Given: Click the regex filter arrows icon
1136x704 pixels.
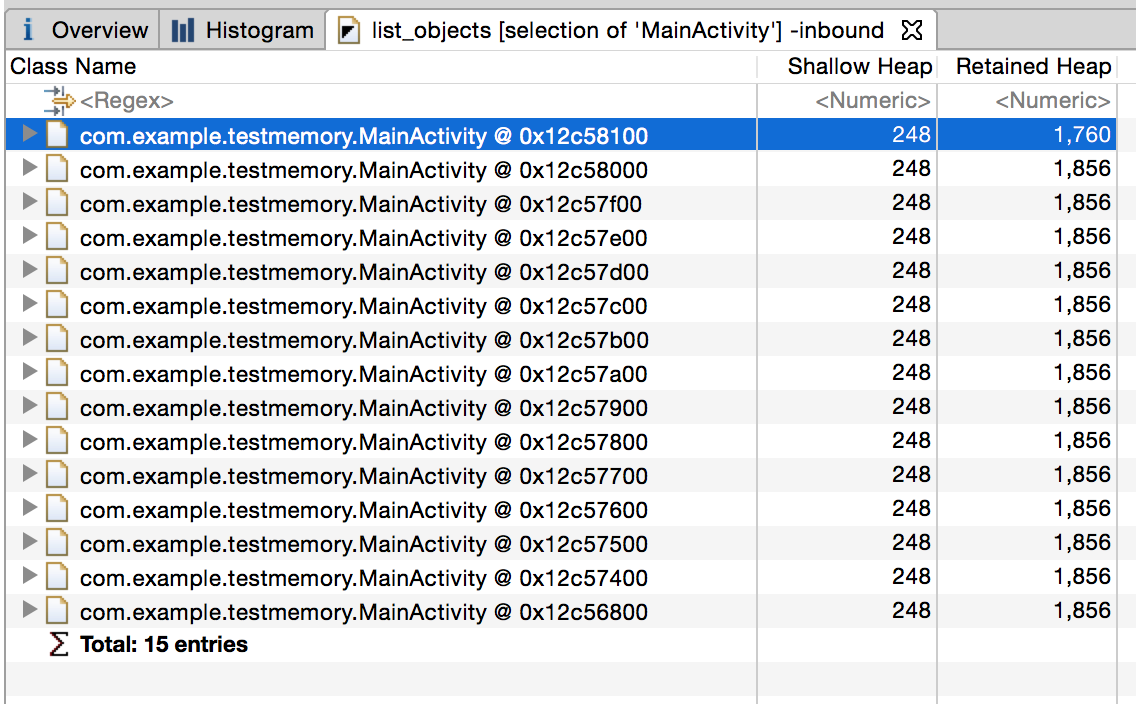Looking at the screenshot, I should point(59,101).
